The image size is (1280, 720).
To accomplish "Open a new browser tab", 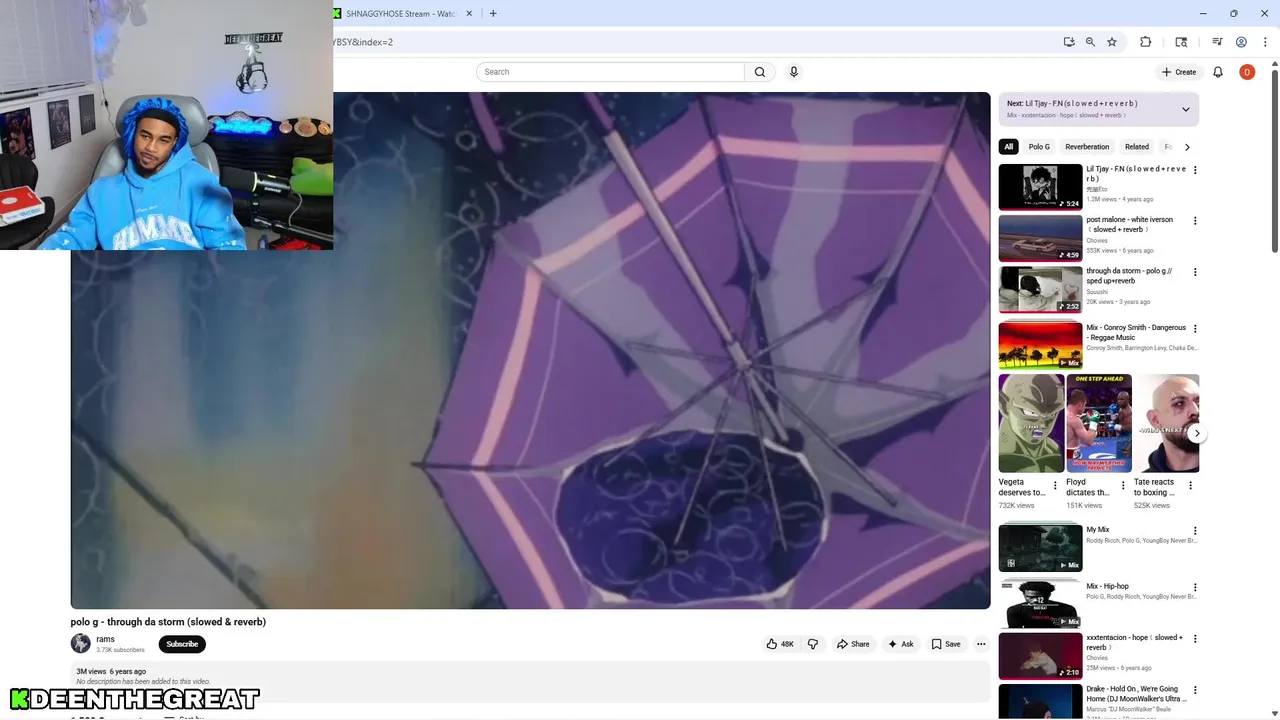I will [493, 13].
